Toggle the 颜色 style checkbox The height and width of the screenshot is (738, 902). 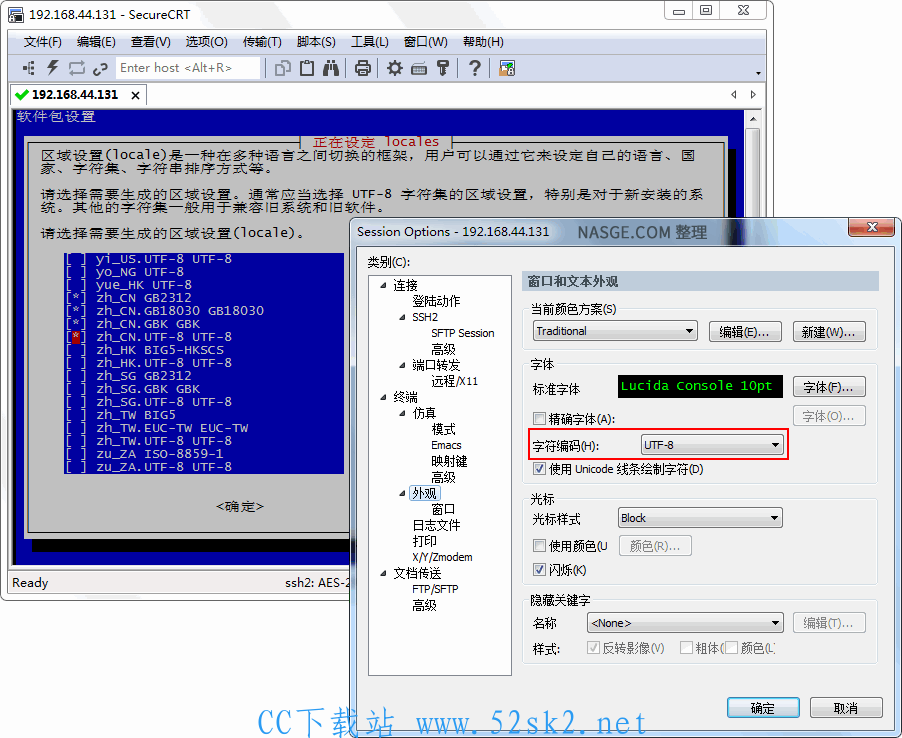731,648
